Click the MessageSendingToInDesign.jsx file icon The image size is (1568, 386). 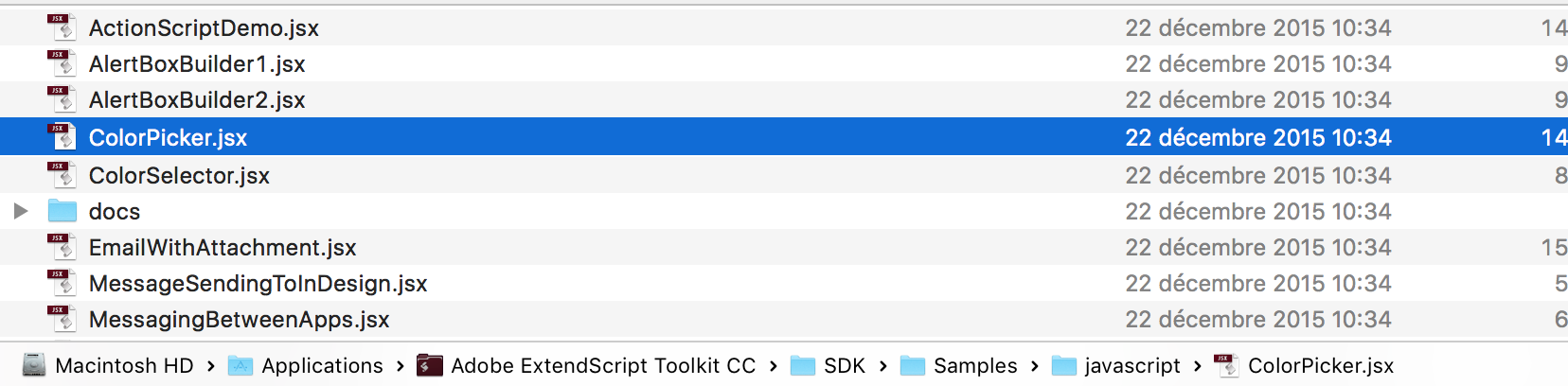tap(62, 283)
